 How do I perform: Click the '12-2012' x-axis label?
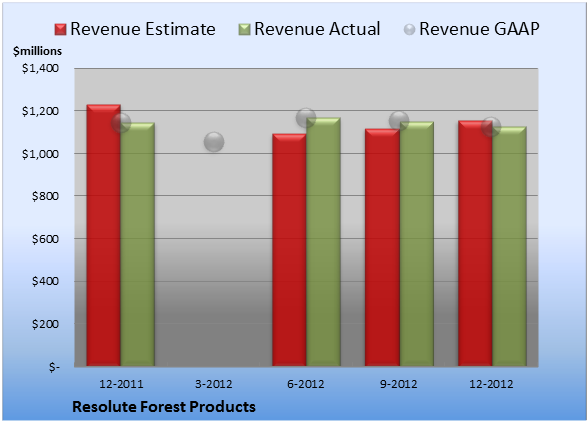click(x=491, y=384)
